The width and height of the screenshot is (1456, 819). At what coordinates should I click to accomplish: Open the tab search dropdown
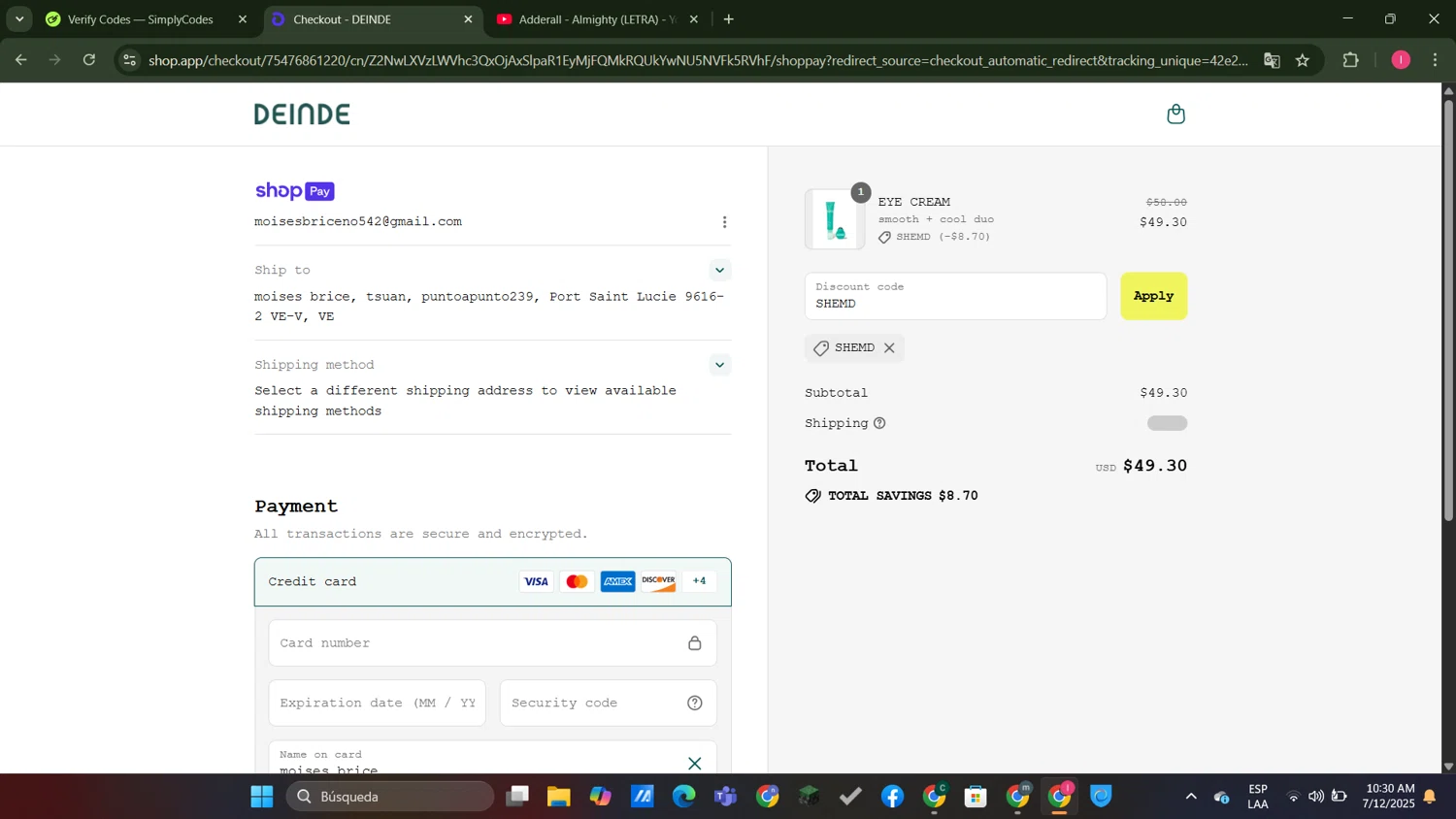19,19
